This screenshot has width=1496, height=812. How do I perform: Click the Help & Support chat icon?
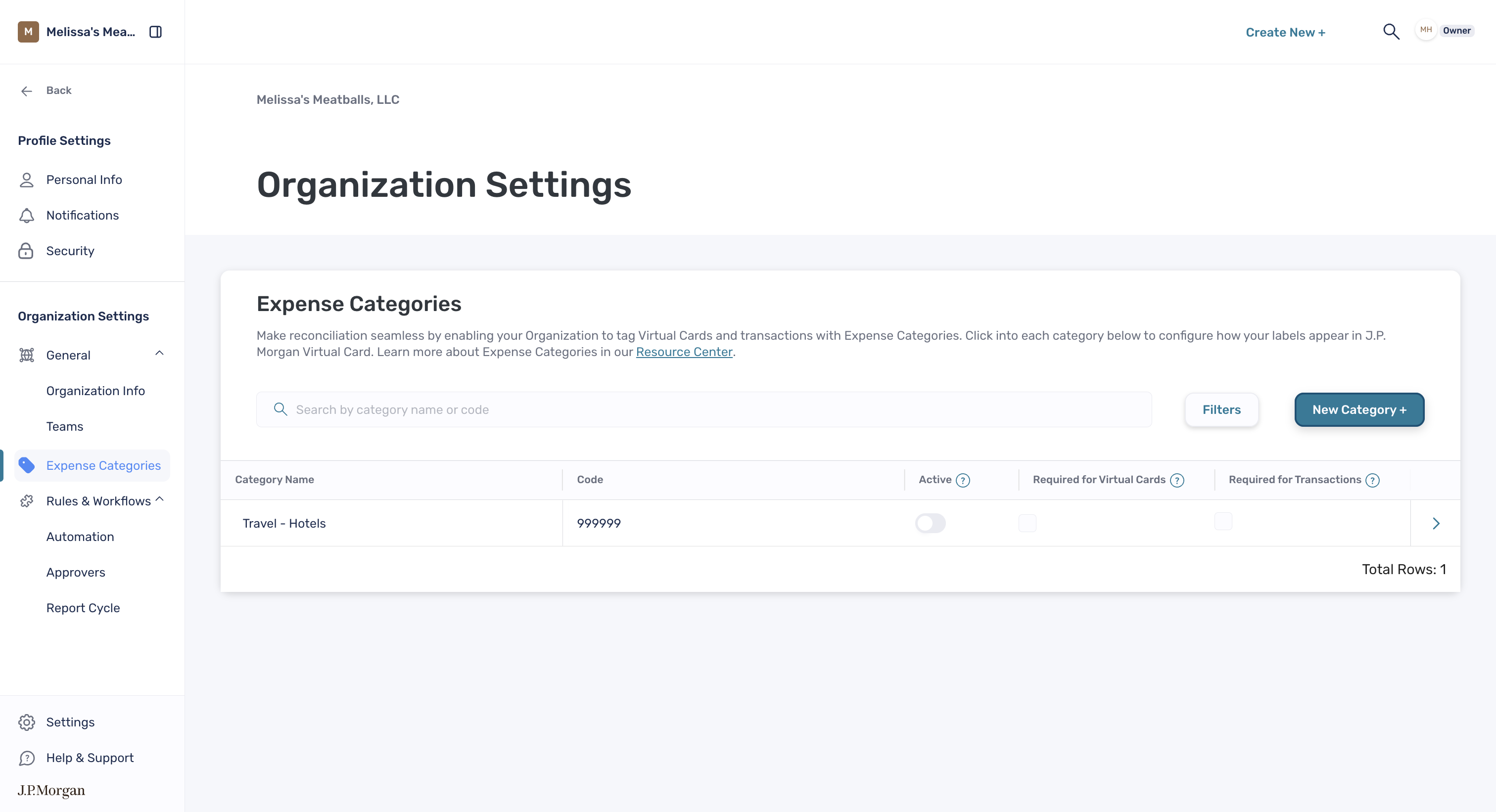coord(27,758)
